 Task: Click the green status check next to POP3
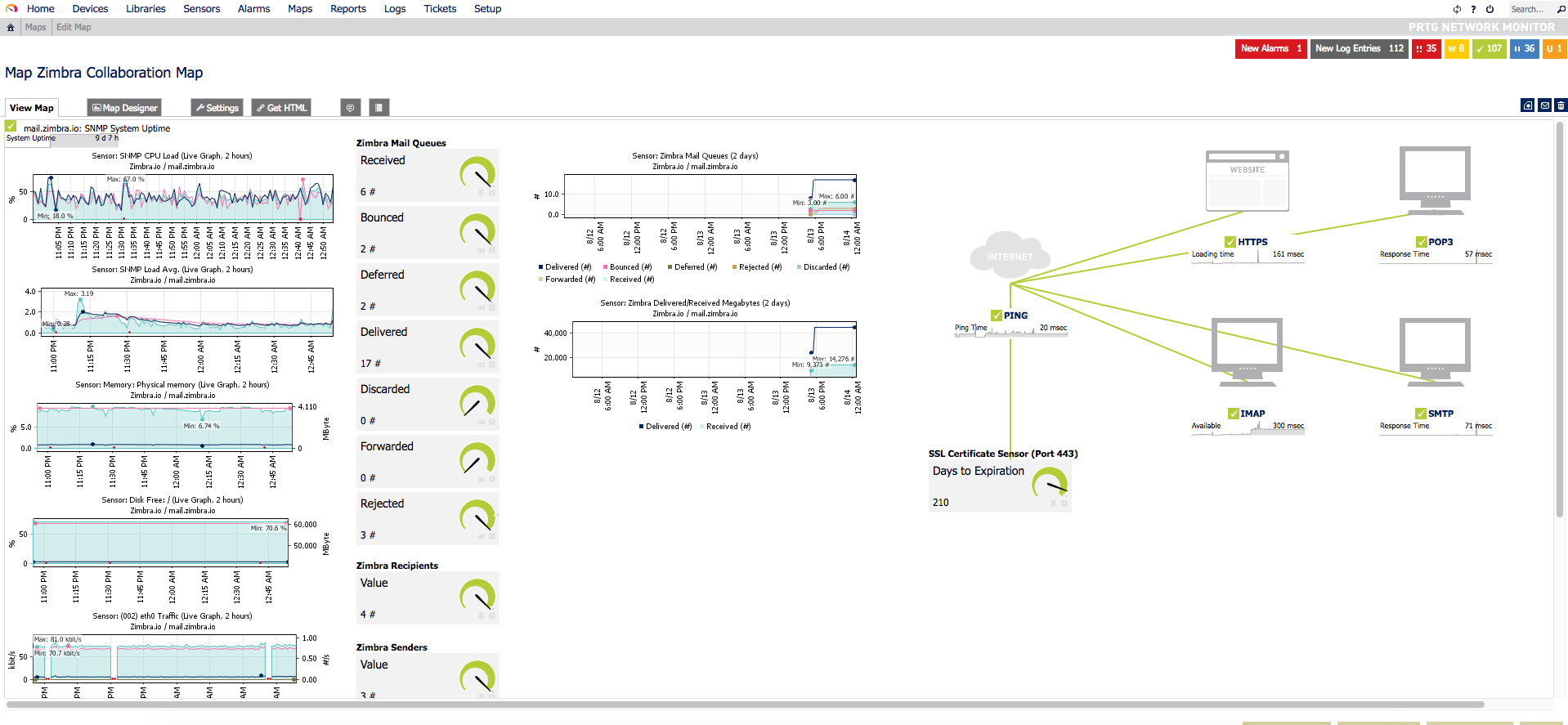click(x=1422, y=242)
